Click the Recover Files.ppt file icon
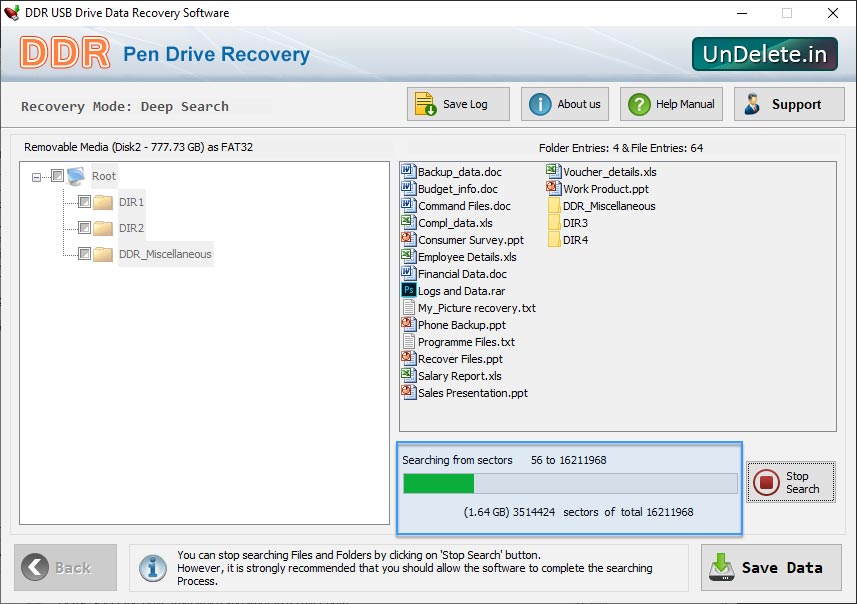 tap(408, 358)
